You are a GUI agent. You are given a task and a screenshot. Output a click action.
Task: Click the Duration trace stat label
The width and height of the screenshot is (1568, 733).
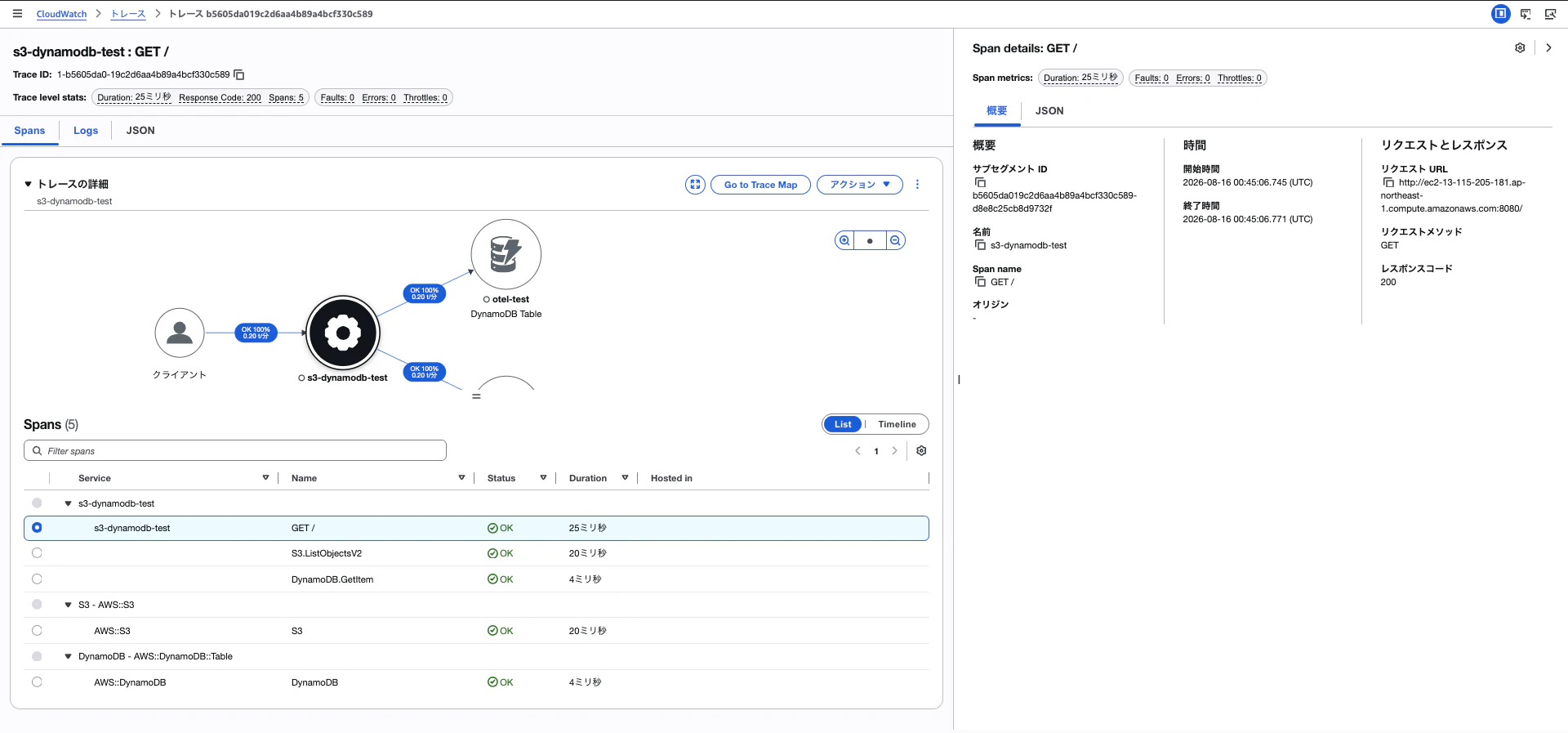[134, 97]
